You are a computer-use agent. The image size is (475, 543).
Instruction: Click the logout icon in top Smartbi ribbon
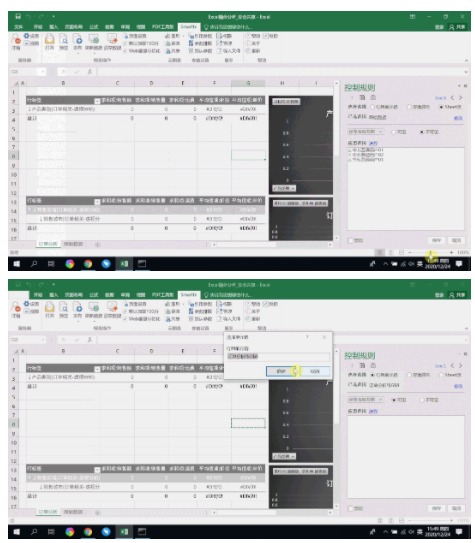coord(16,39)
